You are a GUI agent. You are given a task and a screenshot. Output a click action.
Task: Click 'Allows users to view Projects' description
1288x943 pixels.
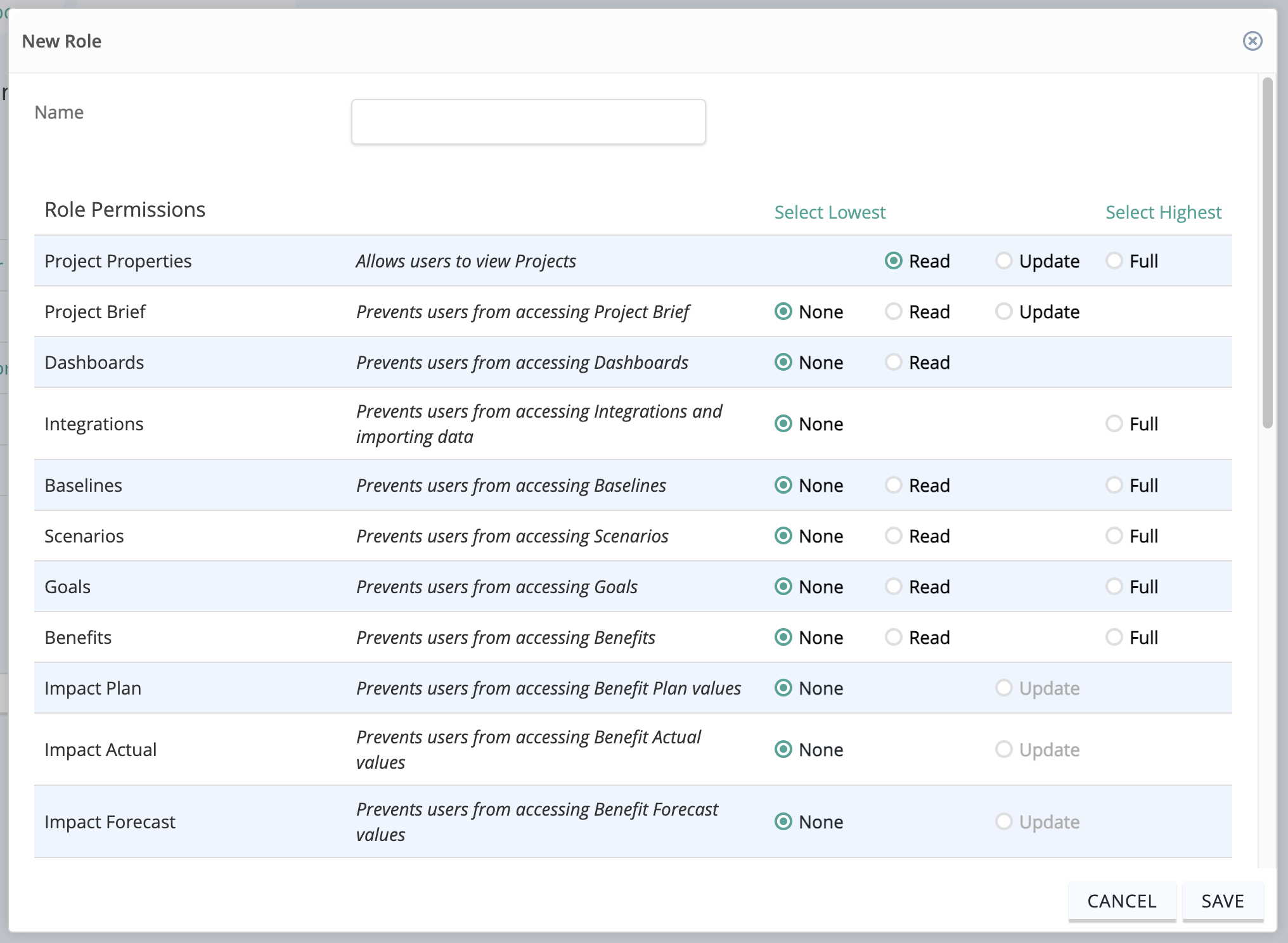coord(466,261)
